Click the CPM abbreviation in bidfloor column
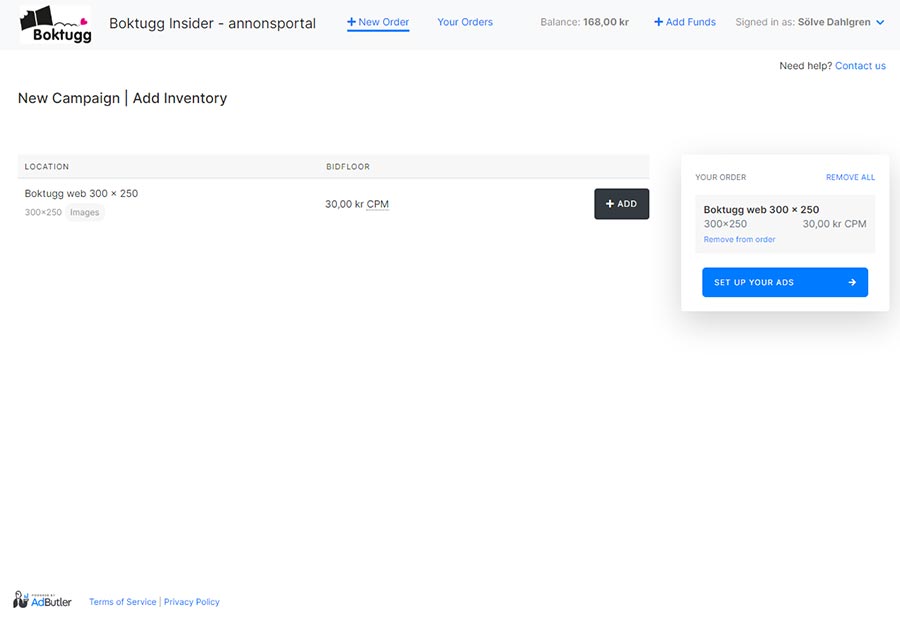Viewport: 900px width, 619px height. tap(378, 204)
